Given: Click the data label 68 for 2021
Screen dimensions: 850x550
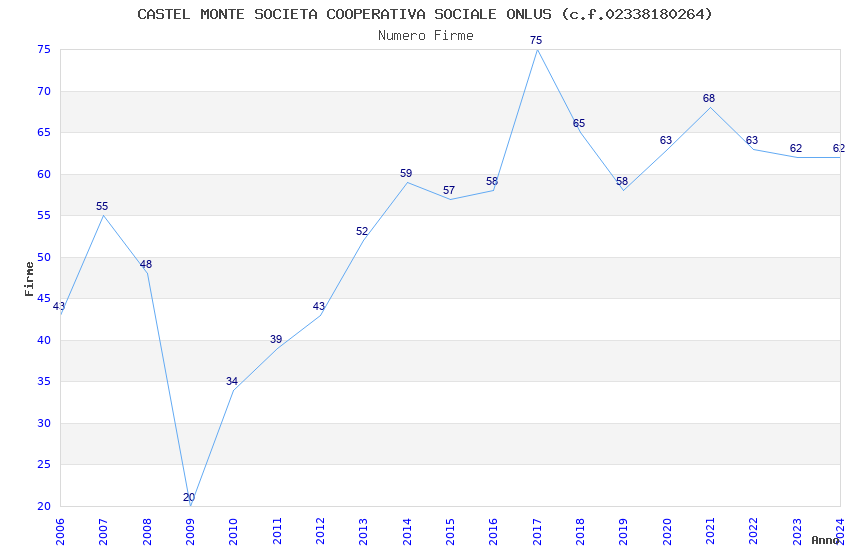Looking at the screenshot, I should click(x=709, y=99).
